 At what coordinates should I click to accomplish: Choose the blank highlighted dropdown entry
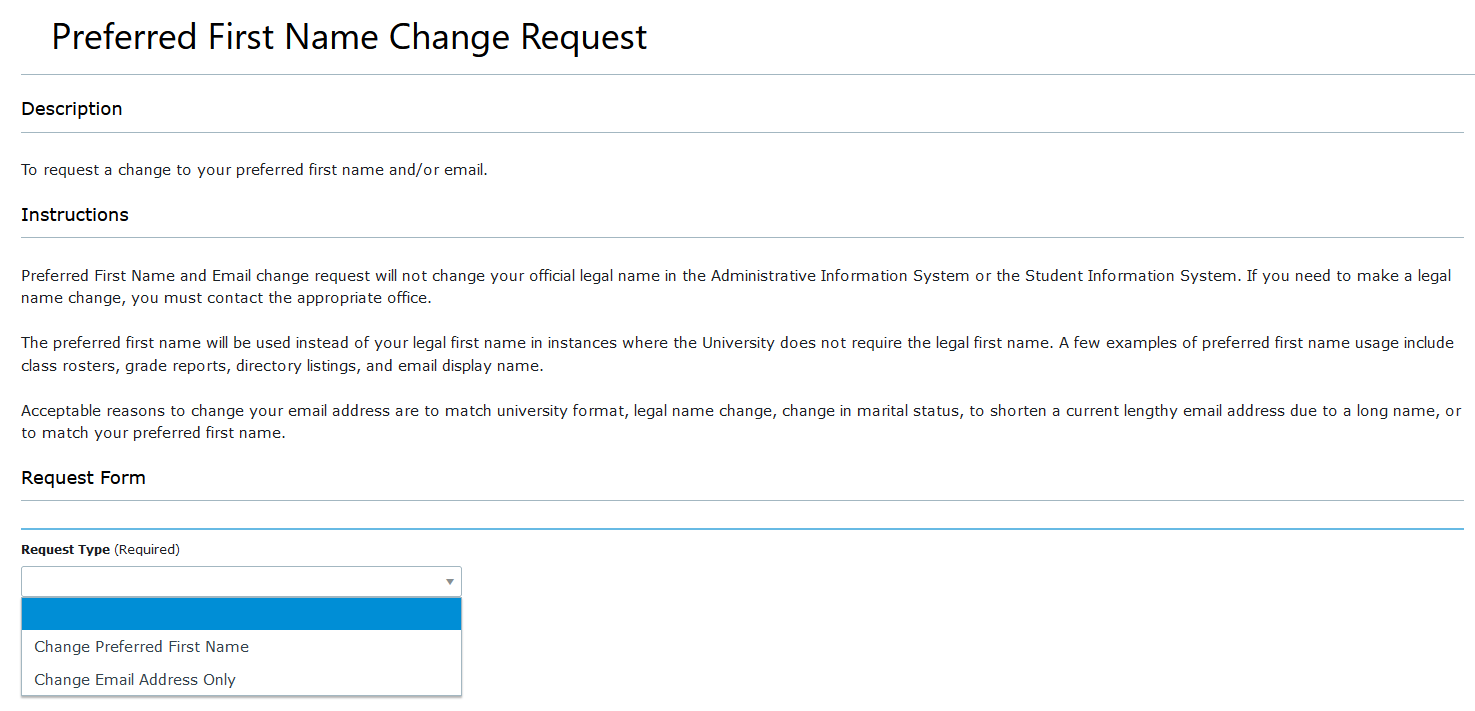(240, 613)
